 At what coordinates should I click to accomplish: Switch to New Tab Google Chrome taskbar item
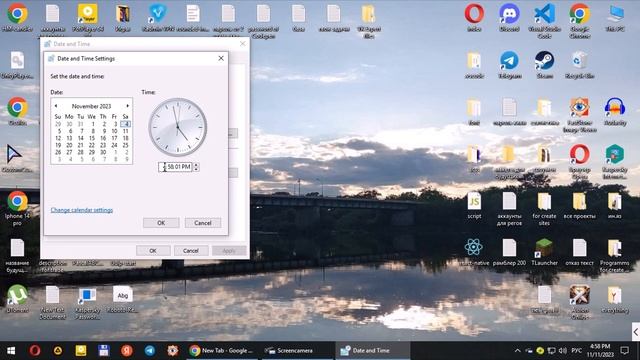click(x=222, y=351)
